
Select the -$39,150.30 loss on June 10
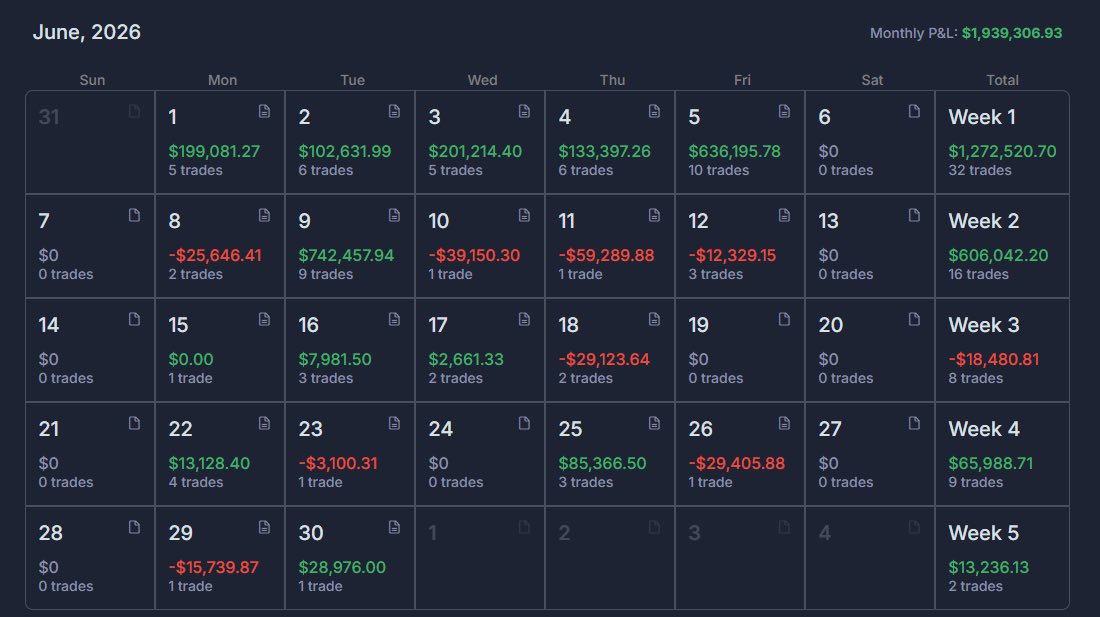pyautogui.click(x=474, y=255)
